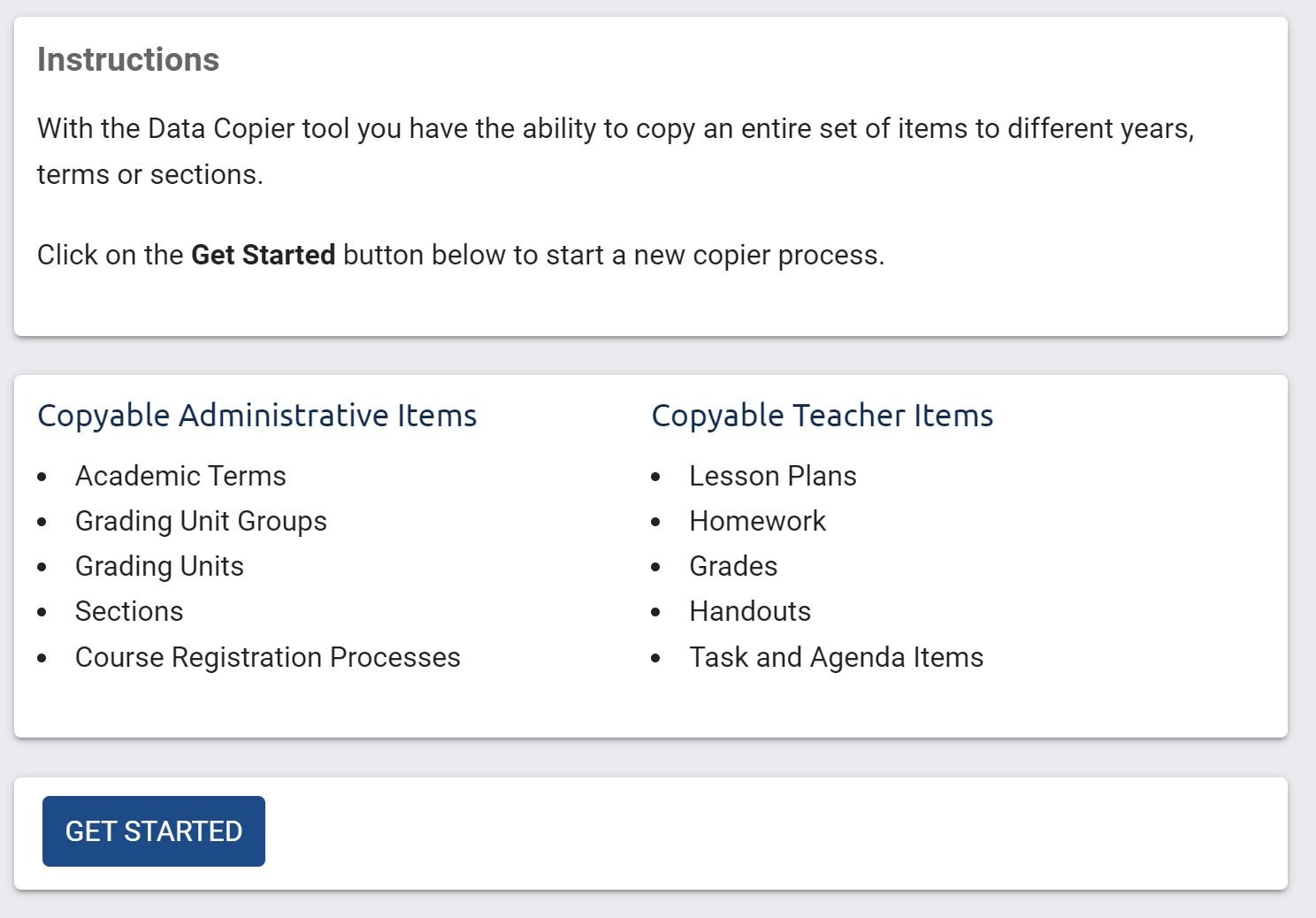Select Grades in the teacher list

pyautogui.click(x=732, y=566)
